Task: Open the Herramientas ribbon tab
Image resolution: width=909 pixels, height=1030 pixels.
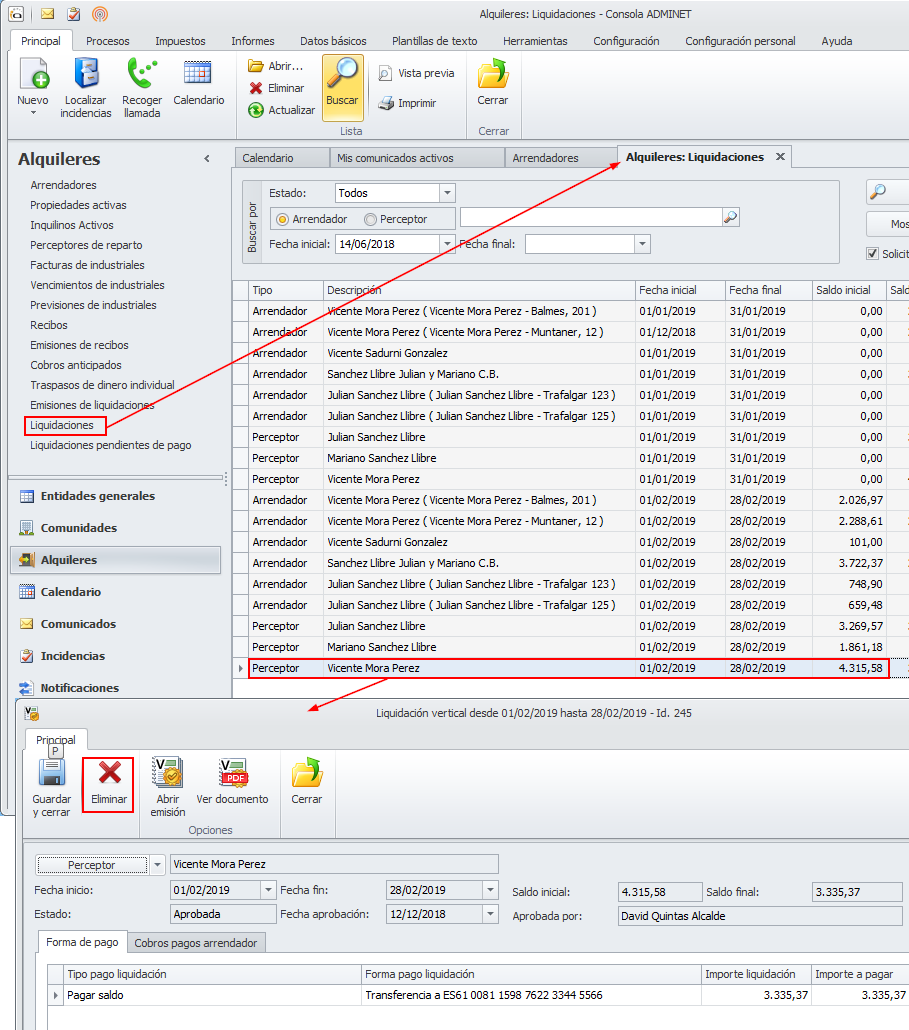Action: pyautogui.click(x=535, y=41)
